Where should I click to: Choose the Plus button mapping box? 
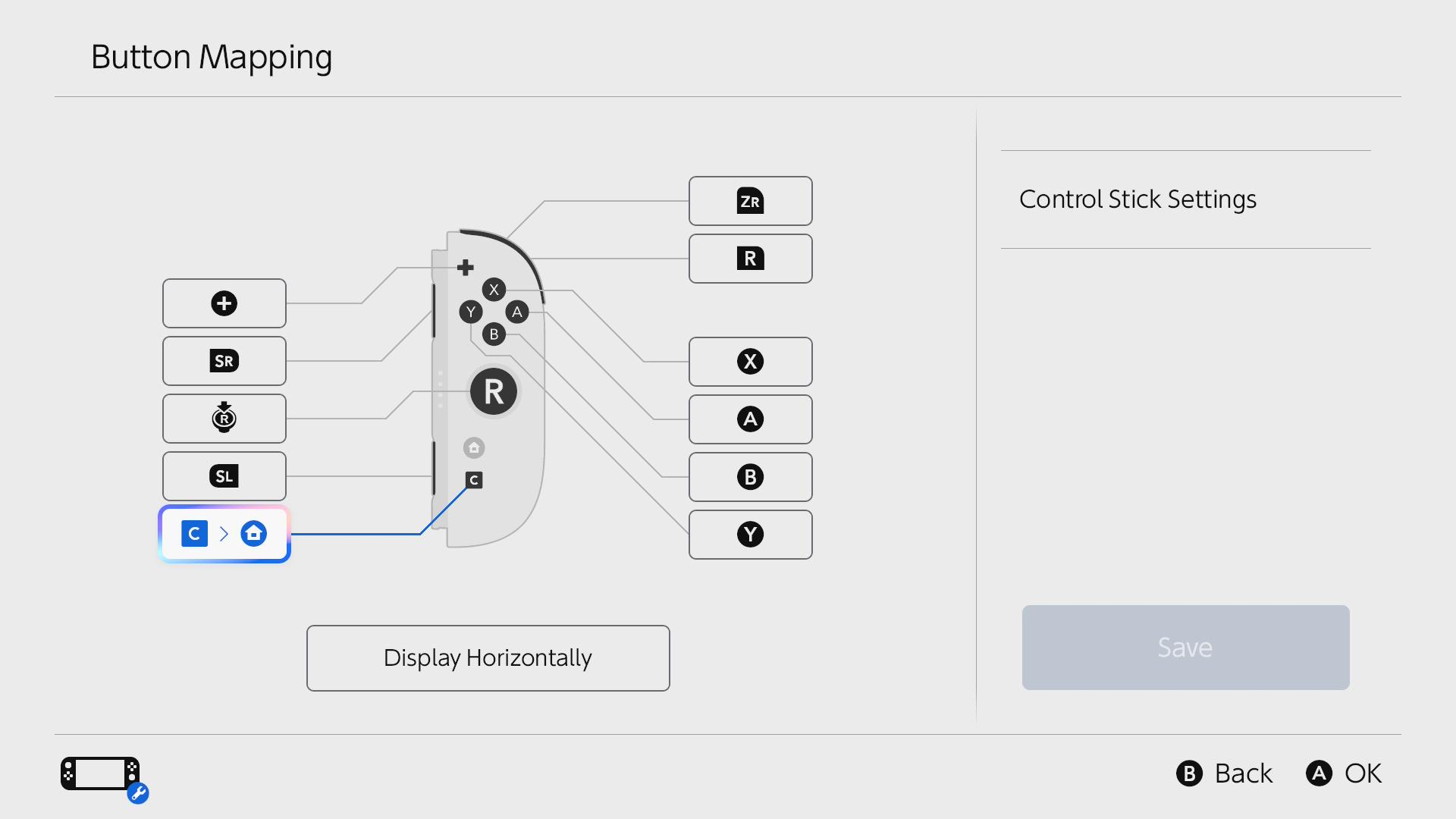224,303
